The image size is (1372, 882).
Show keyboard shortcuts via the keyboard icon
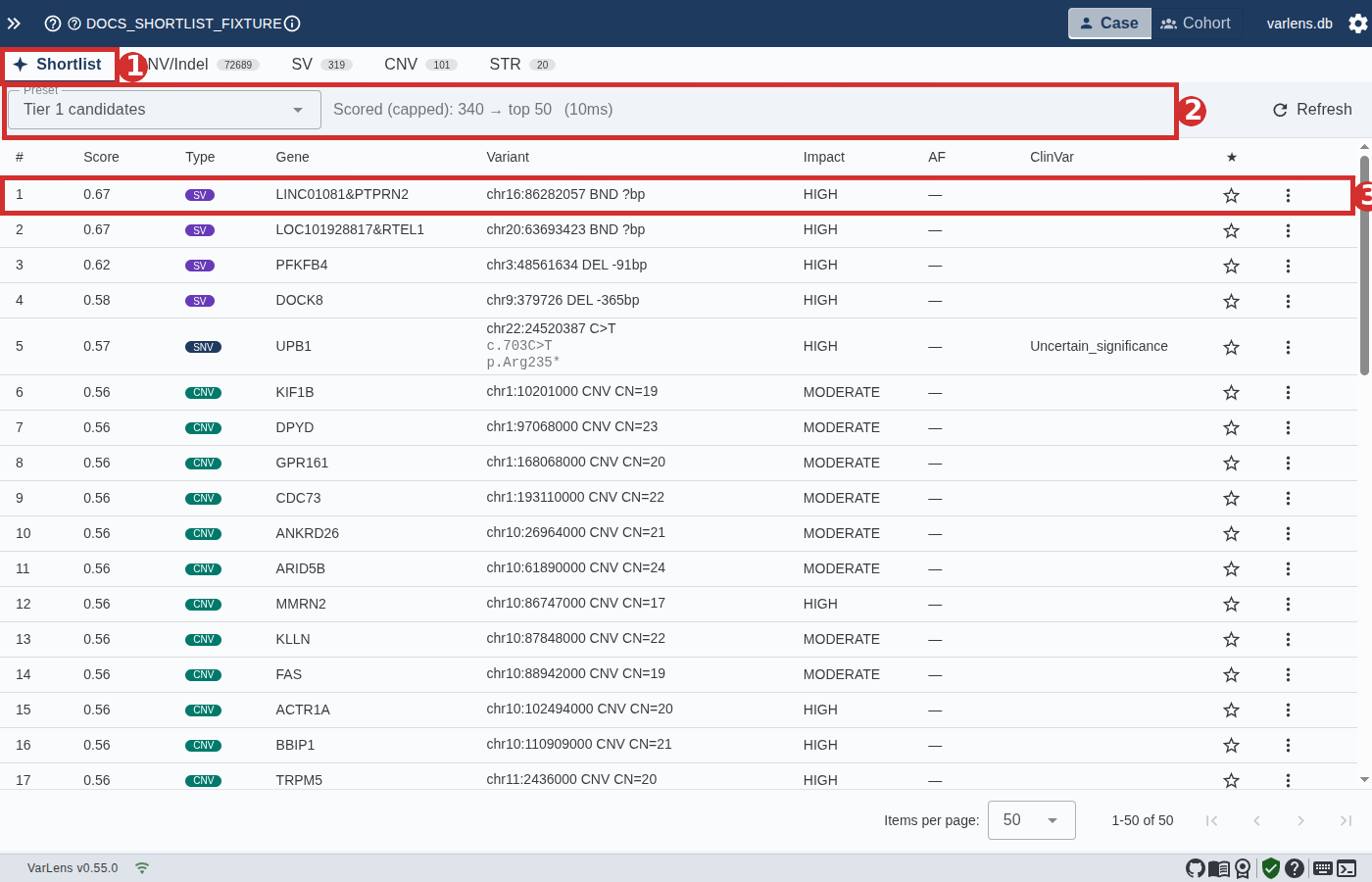[x=1323, y=868]
